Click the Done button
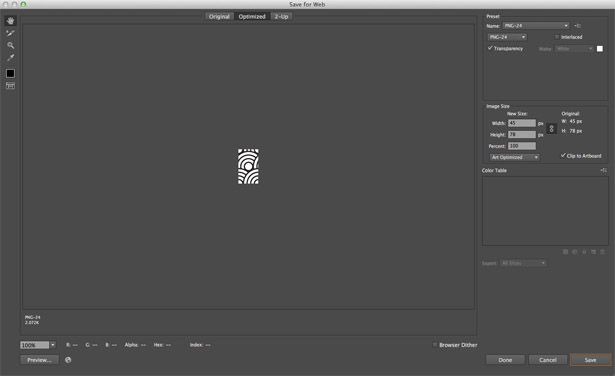 505,360
